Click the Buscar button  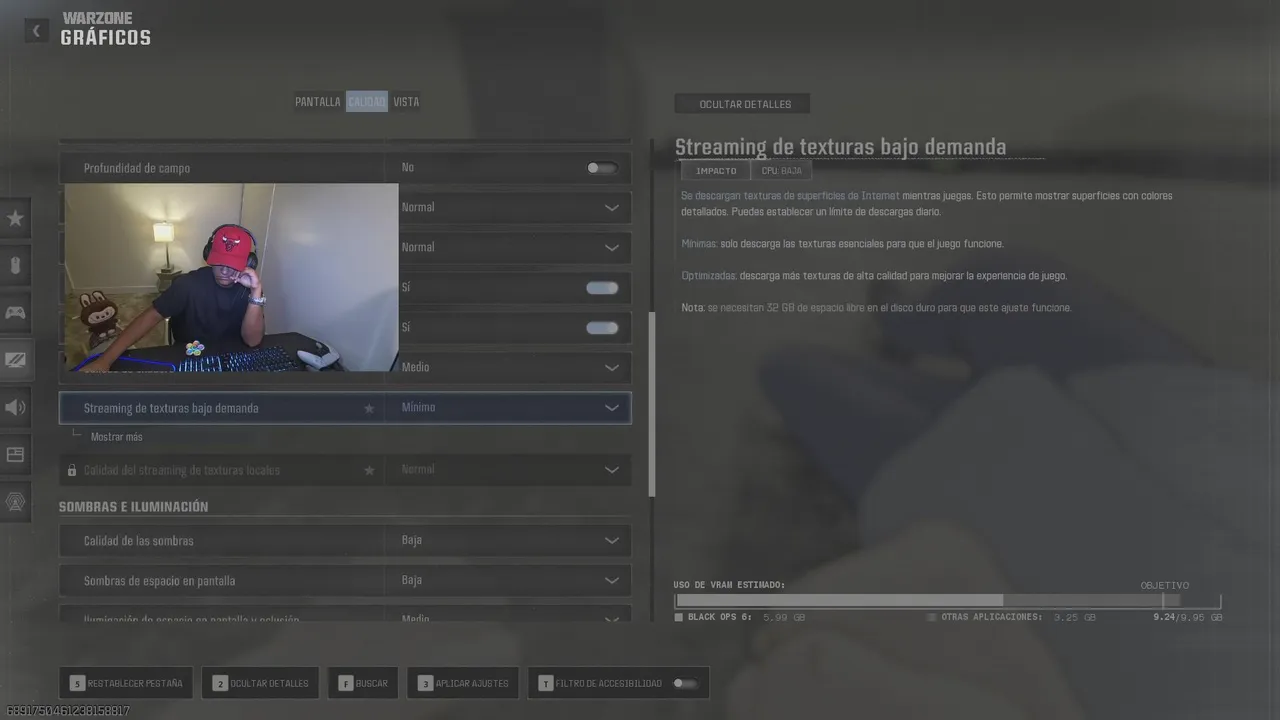363,683
